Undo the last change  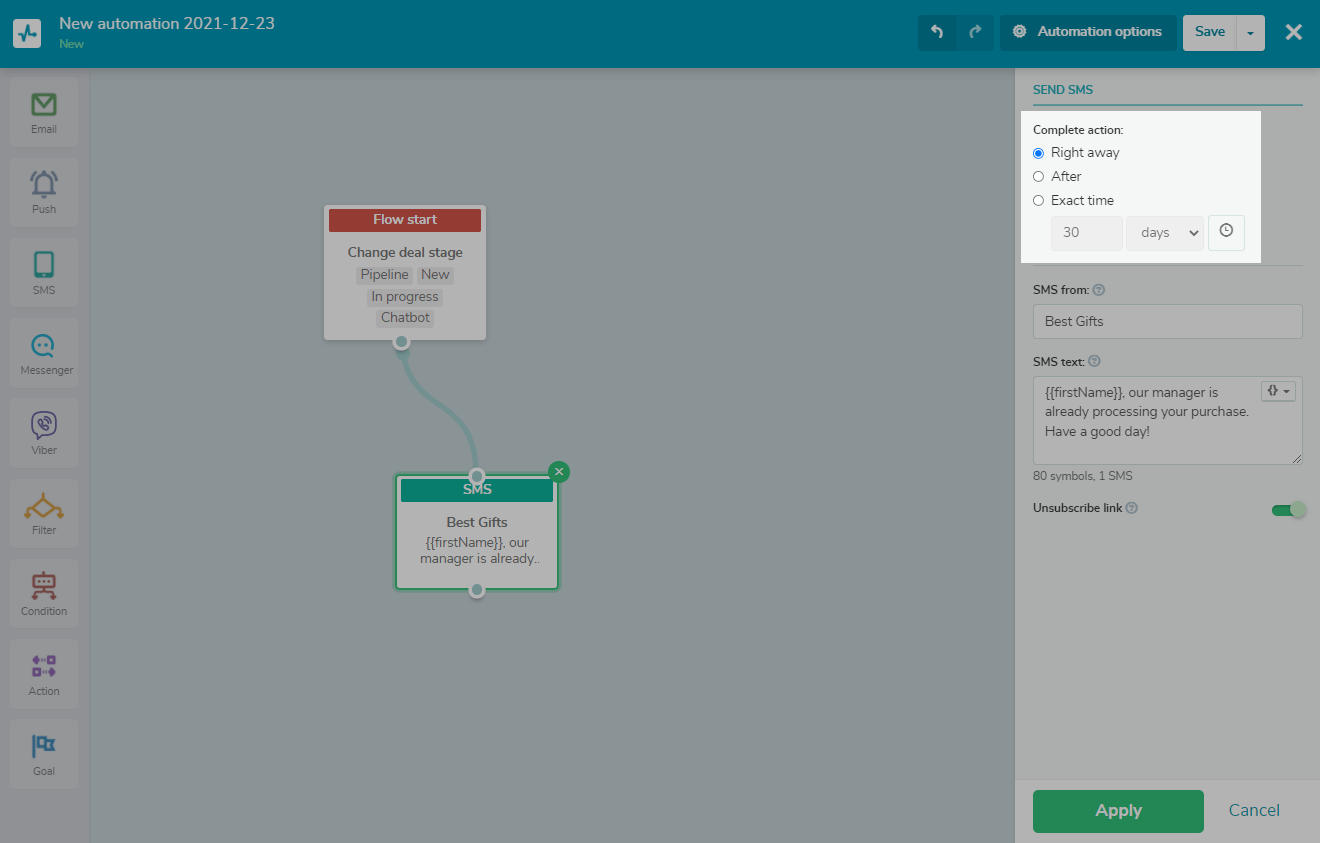937,32
